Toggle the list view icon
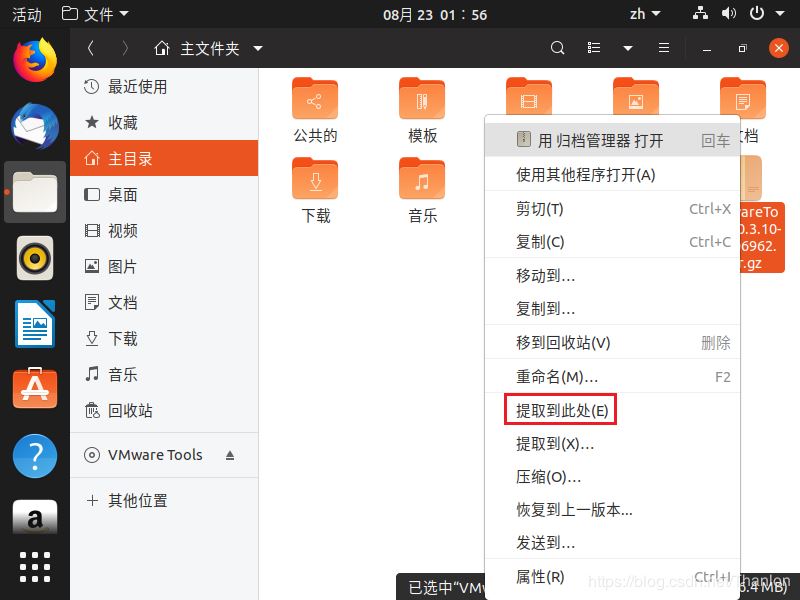Screen dimensions: 800x600 [x=594, y=48]
